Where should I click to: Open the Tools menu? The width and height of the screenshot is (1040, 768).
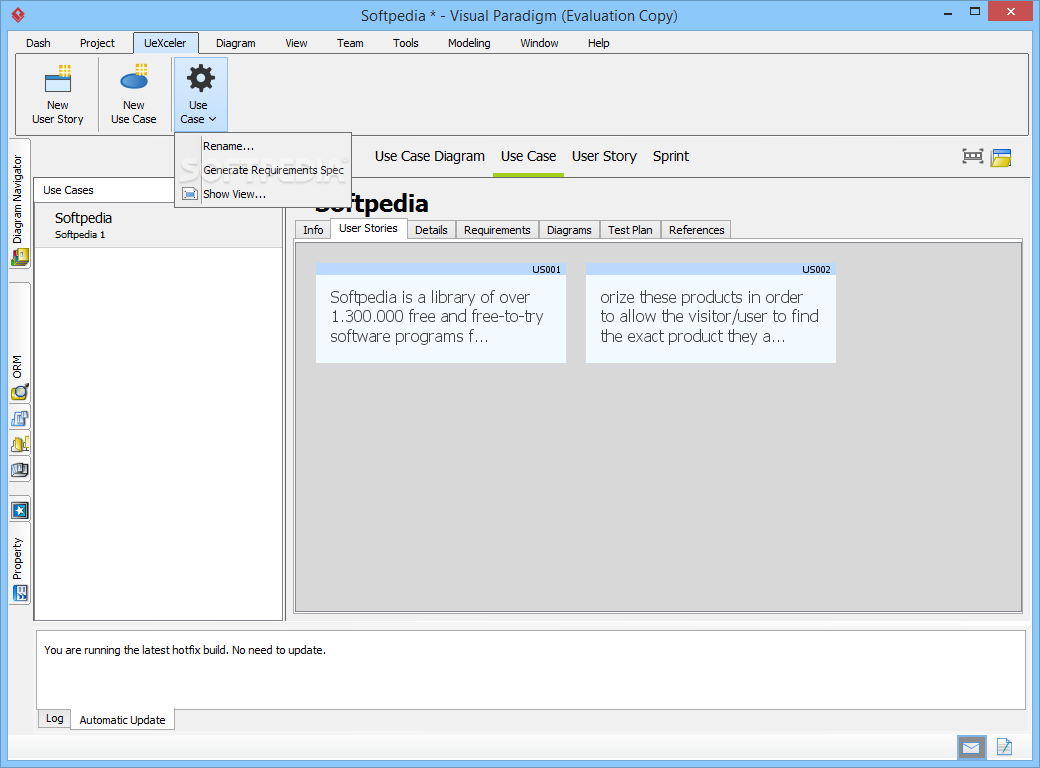tap(405, 43)
